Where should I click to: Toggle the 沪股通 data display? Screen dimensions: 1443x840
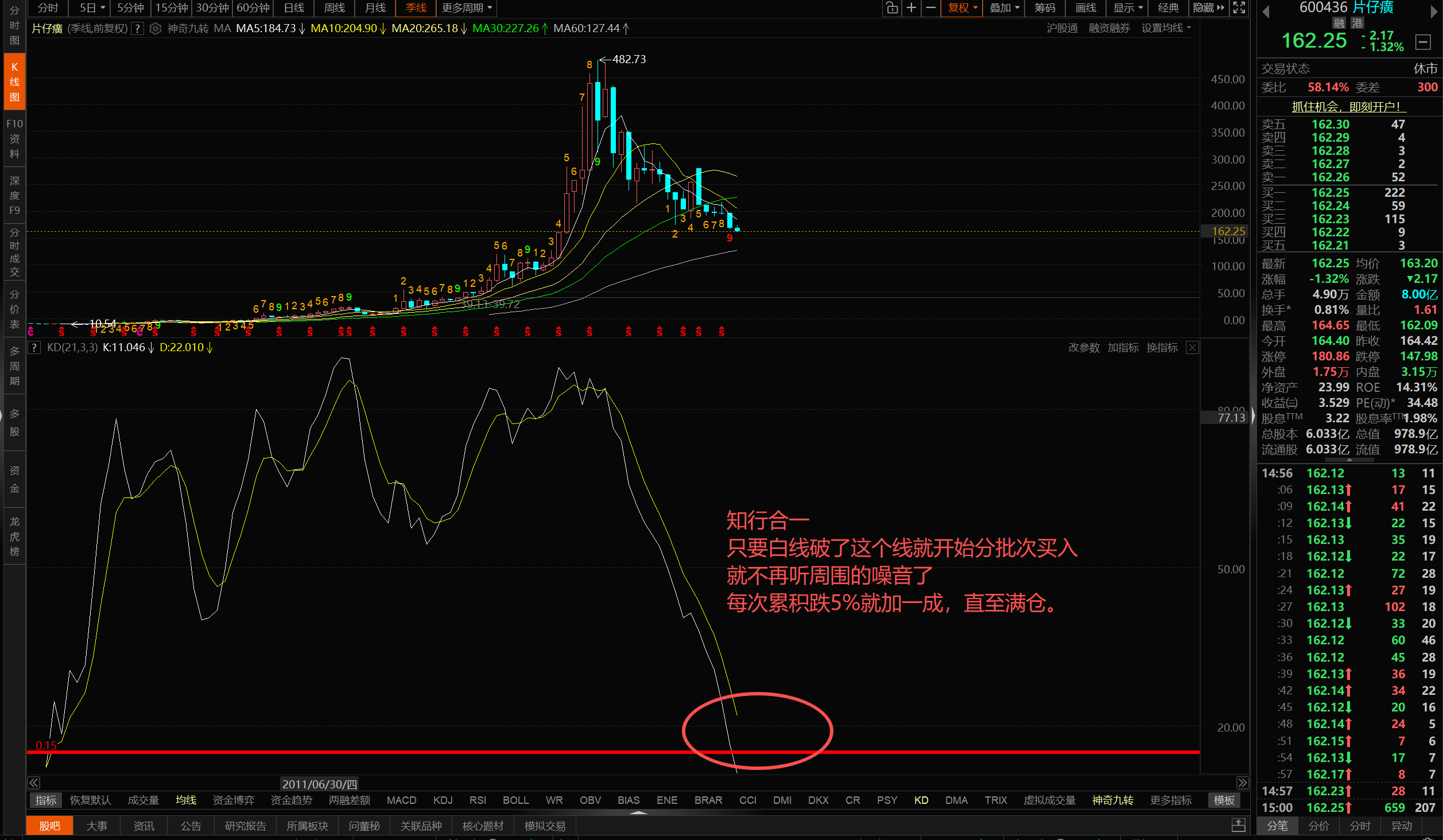coord(1062,28)
